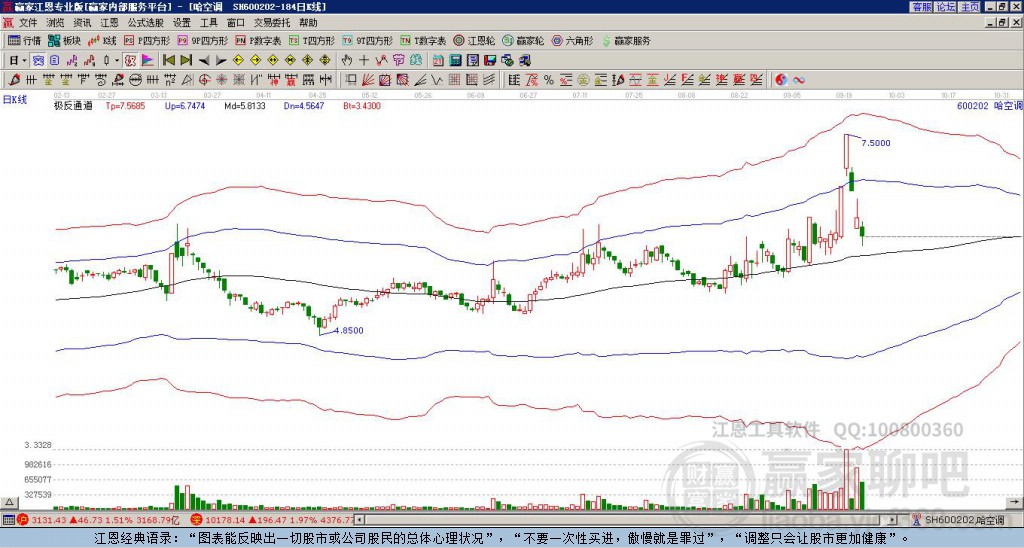Open the 论坛 link
Image resolution: width=1024 pixels, height=548 pixels.
(945, 7)
